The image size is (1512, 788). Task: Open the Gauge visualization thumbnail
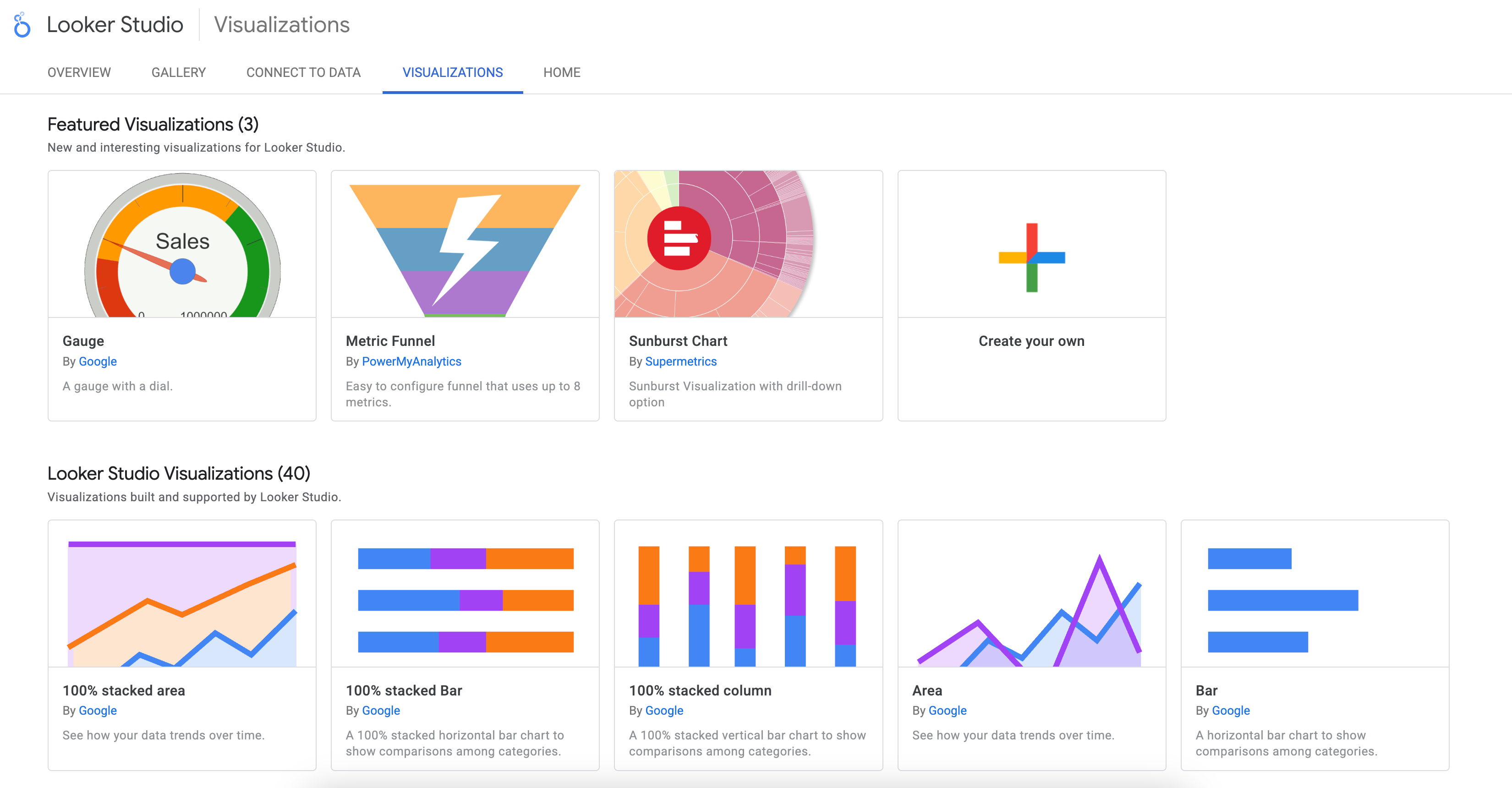[182, 244]
